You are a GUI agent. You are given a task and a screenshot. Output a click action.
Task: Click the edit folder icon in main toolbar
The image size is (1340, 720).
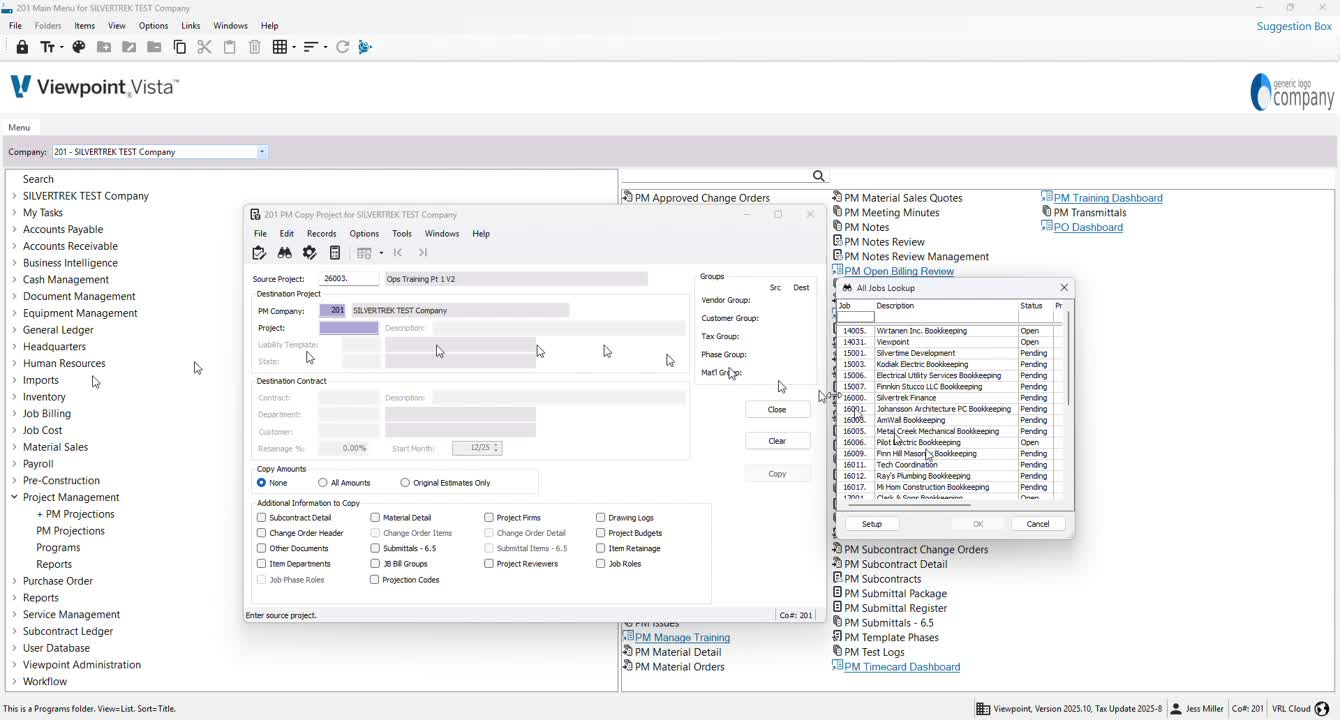point(129,47)
